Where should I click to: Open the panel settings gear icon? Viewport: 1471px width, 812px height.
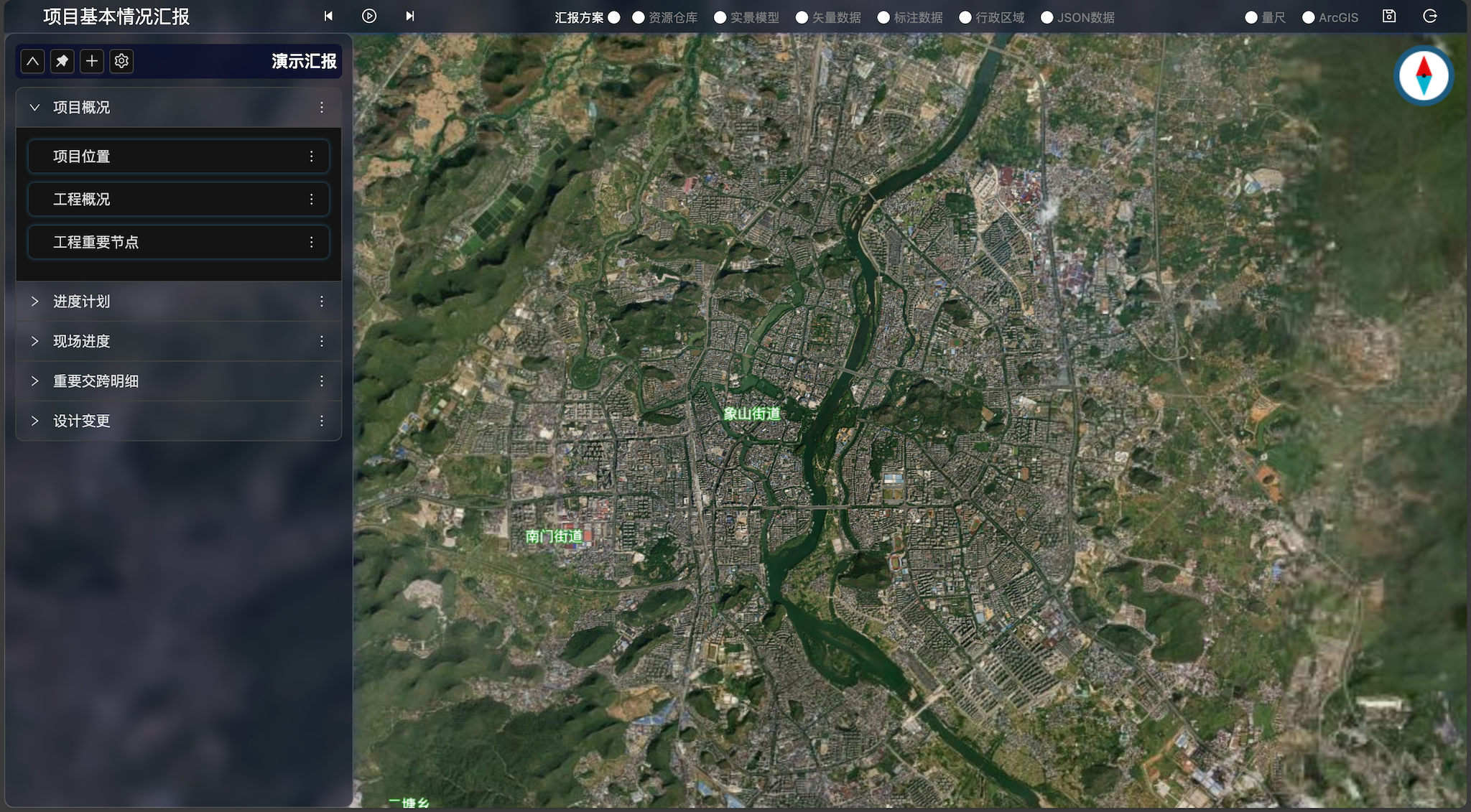[121, 61]
